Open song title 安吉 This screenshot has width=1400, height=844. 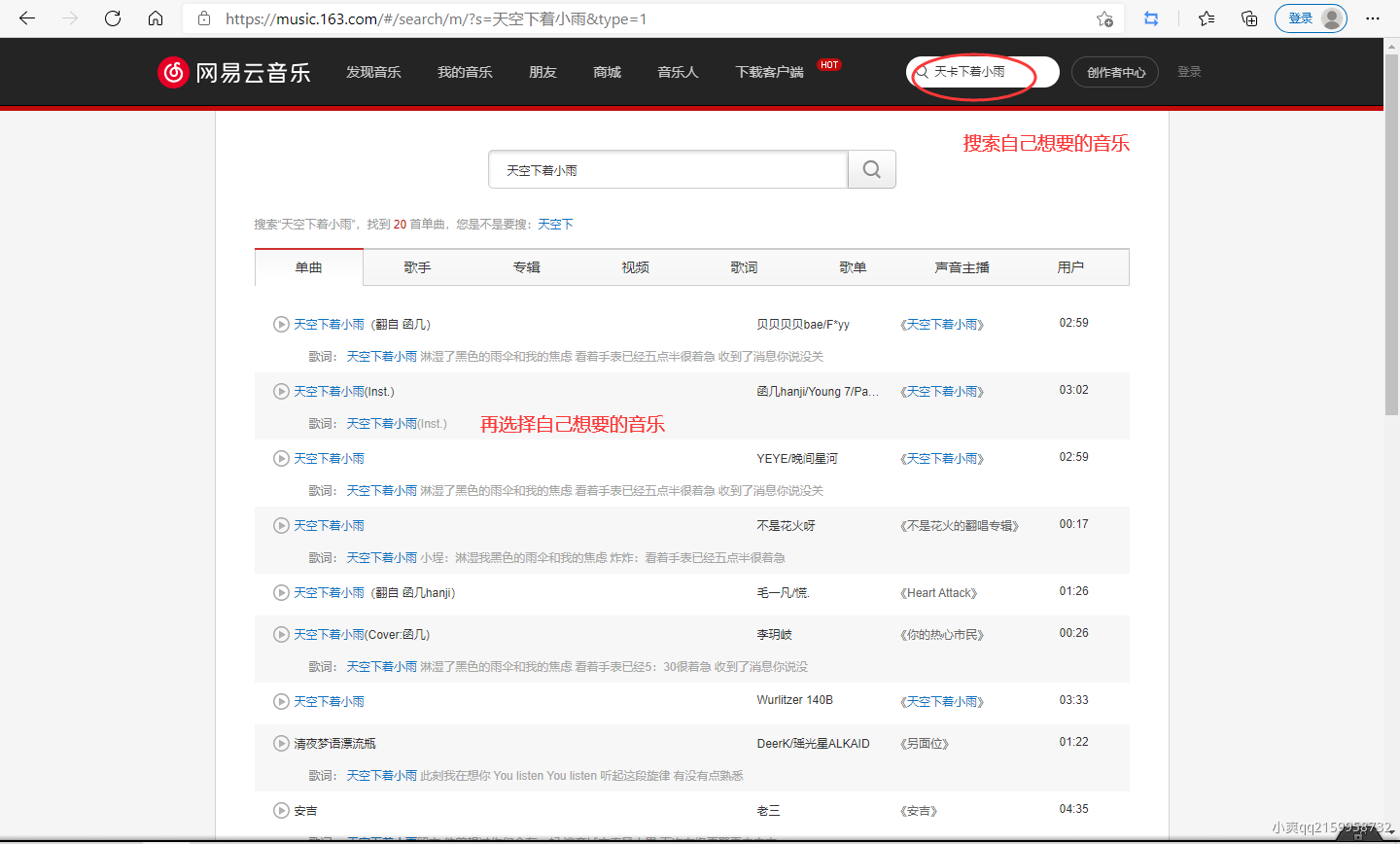coord(305,810)
